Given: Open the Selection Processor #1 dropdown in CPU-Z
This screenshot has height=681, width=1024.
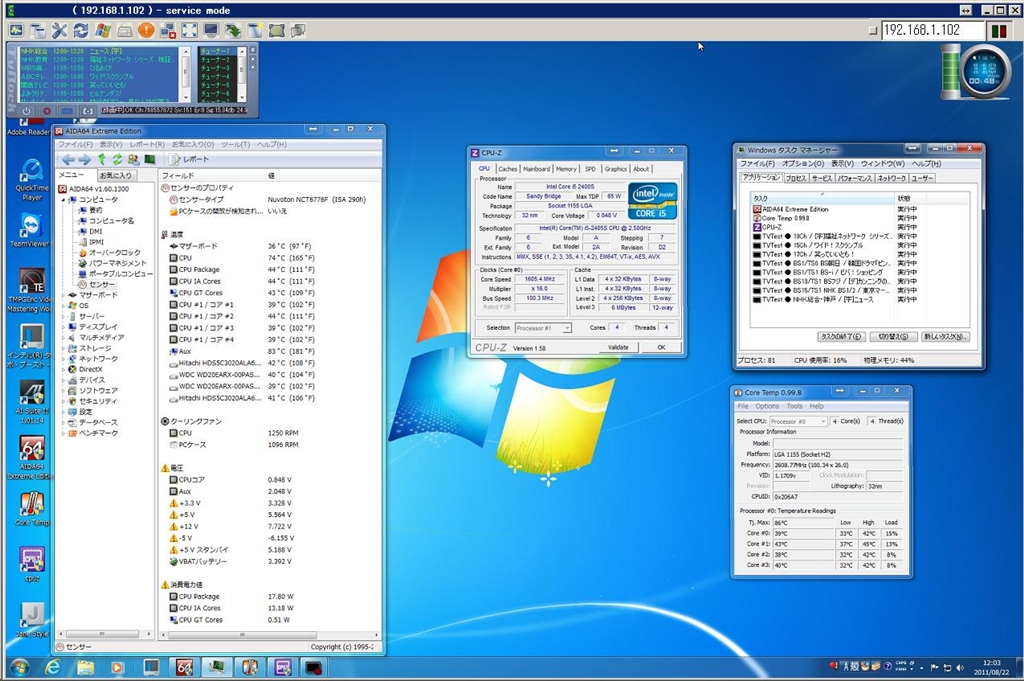Looking at the screenshot, I should click(x=543, y=328).
